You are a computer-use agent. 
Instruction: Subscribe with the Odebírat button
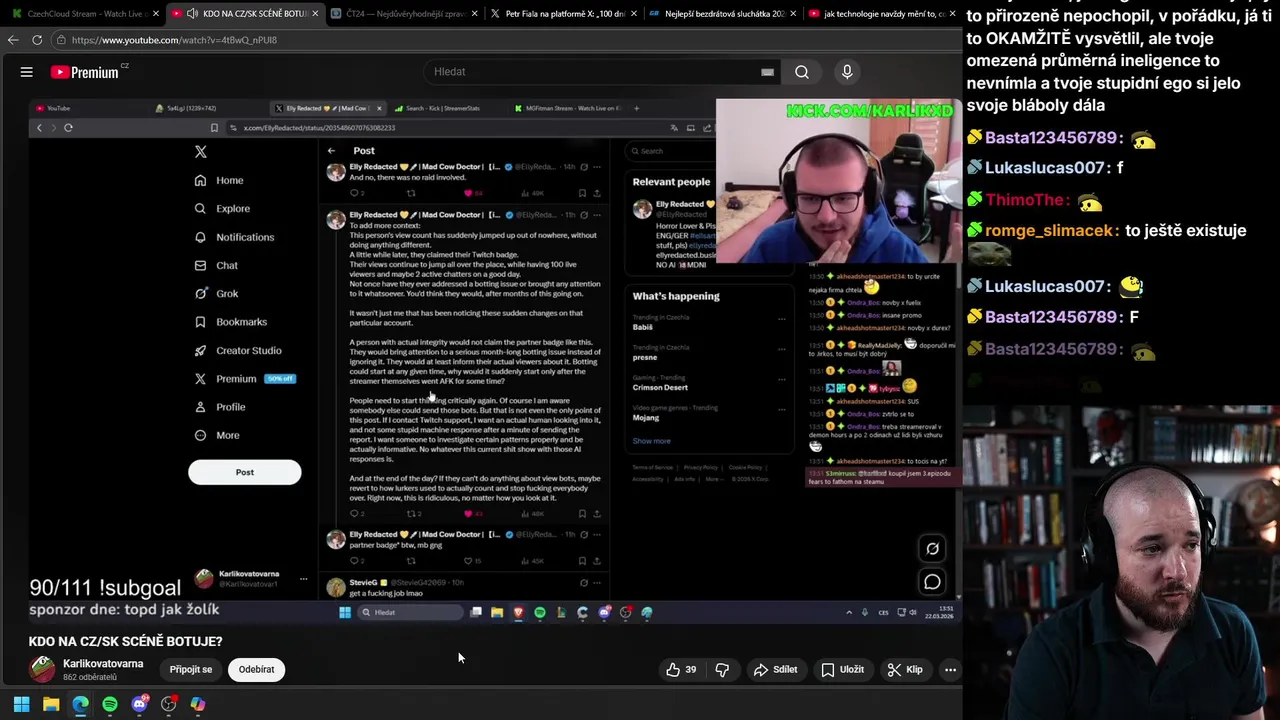tap(256, 670)
